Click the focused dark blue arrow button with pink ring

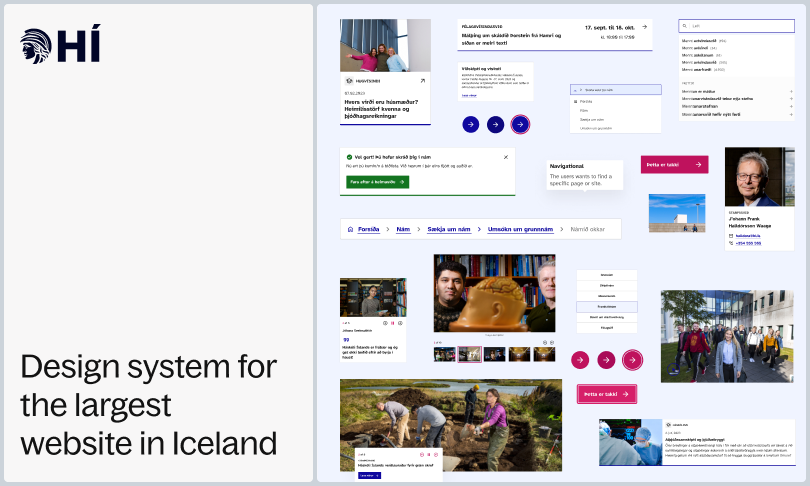pyautogui.click(x=520, y=124)
